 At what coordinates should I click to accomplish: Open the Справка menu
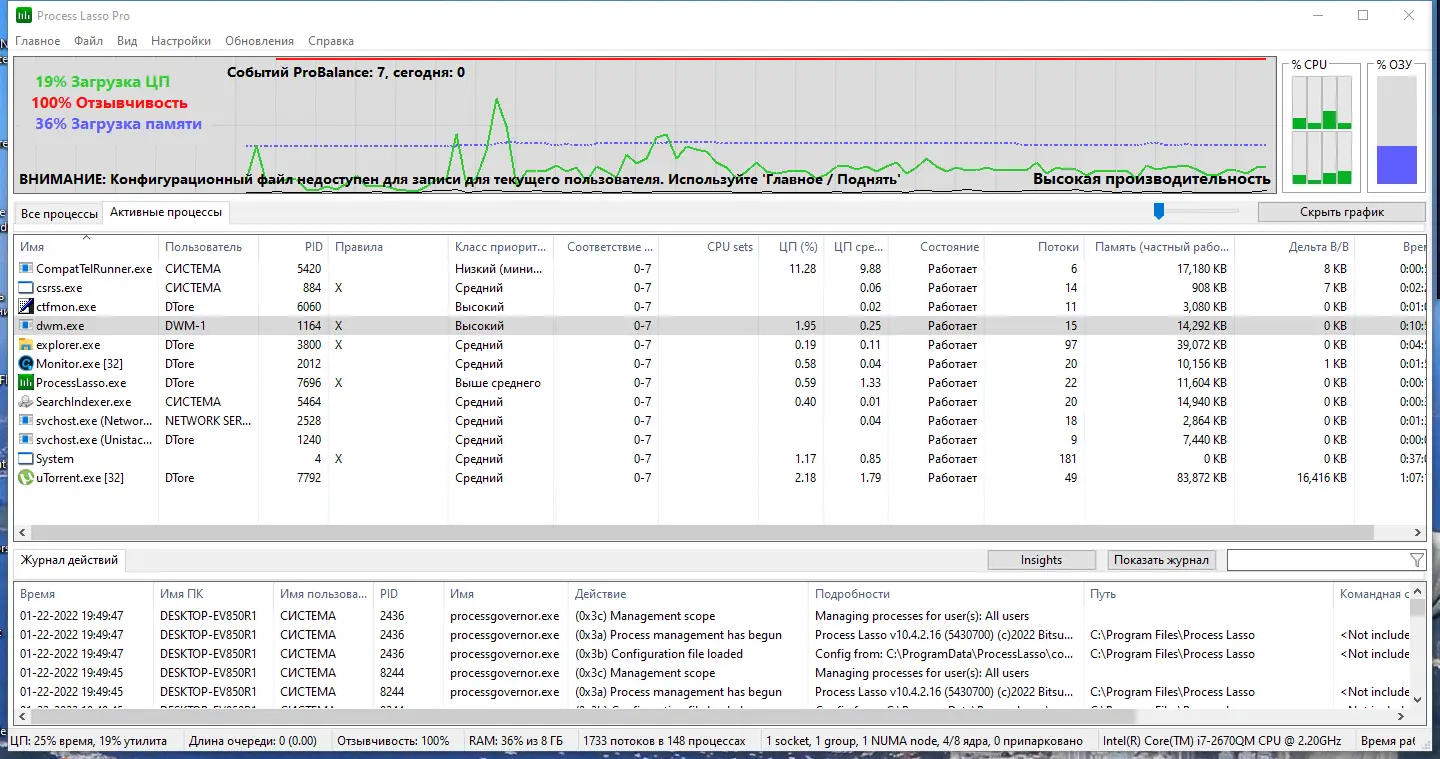331,41
